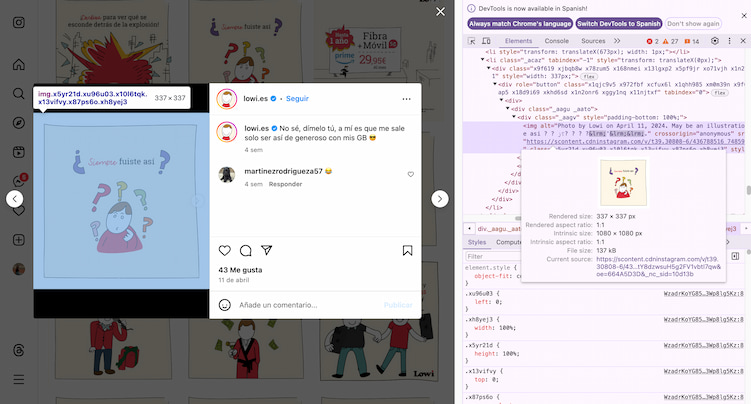
Task: Click the red errors counter showing 2
Action: pos(652,41)
